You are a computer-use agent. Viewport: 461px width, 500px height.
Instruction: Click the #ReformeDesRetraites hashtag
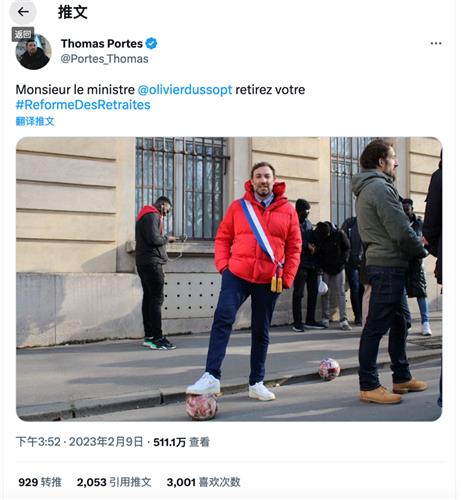coord(83,105)
